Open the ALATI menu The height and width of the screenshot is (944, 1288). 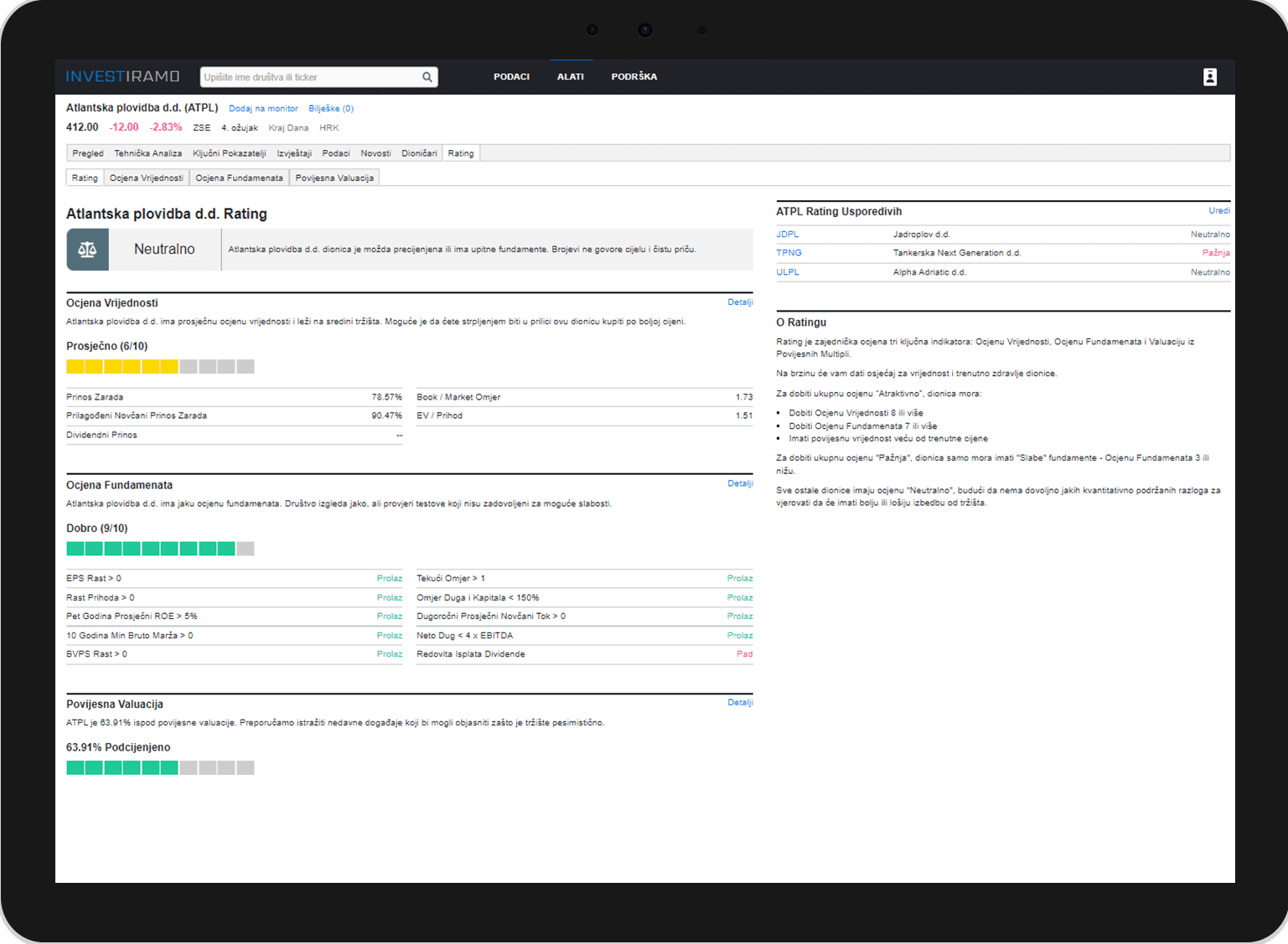pyautogui.click(x=571, y=77)
